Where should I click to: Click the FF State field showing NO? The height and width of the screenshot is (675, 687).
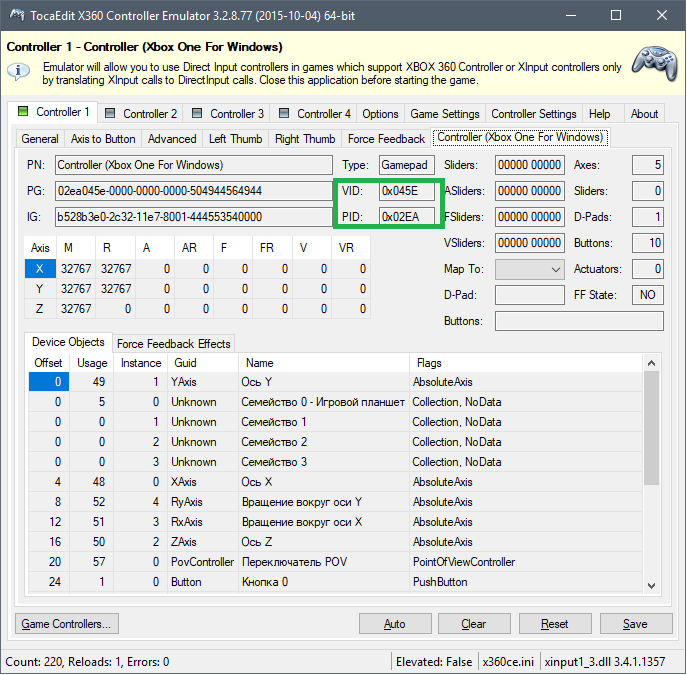tap(648, 295)
